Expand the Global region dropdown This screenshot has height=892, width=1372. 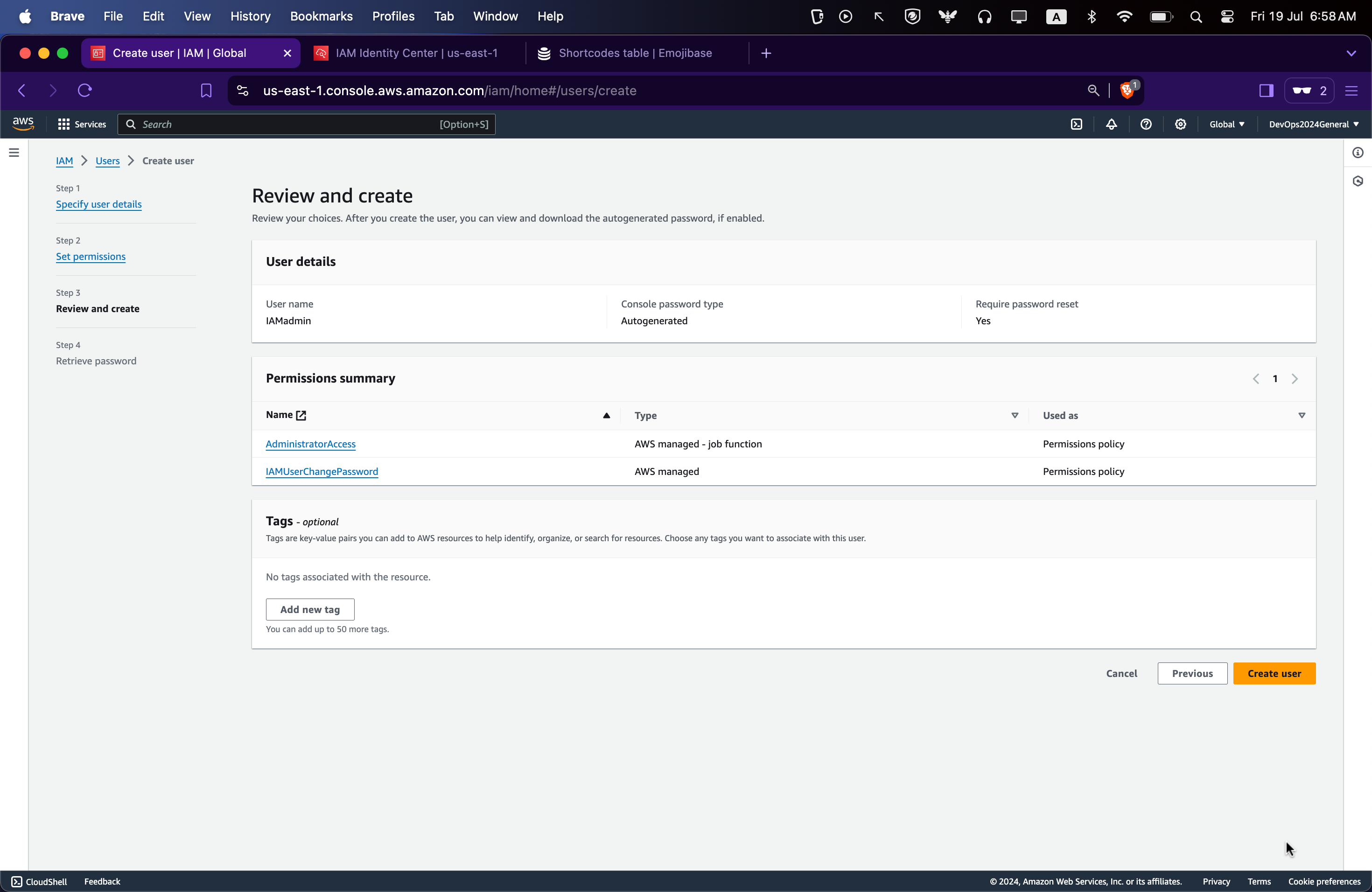pos(1226,125)
